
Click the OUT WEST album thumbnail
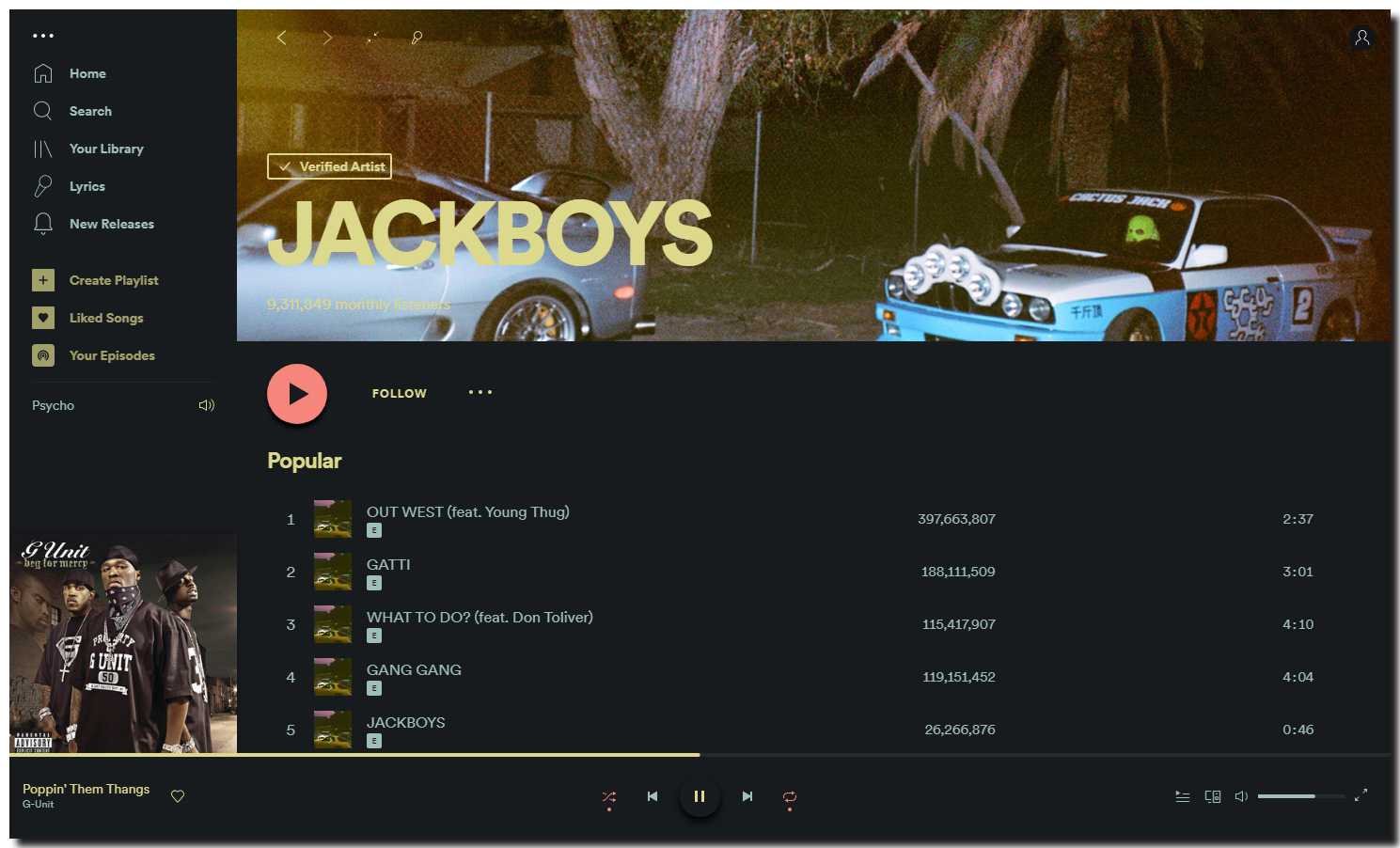tap(332, 519)
